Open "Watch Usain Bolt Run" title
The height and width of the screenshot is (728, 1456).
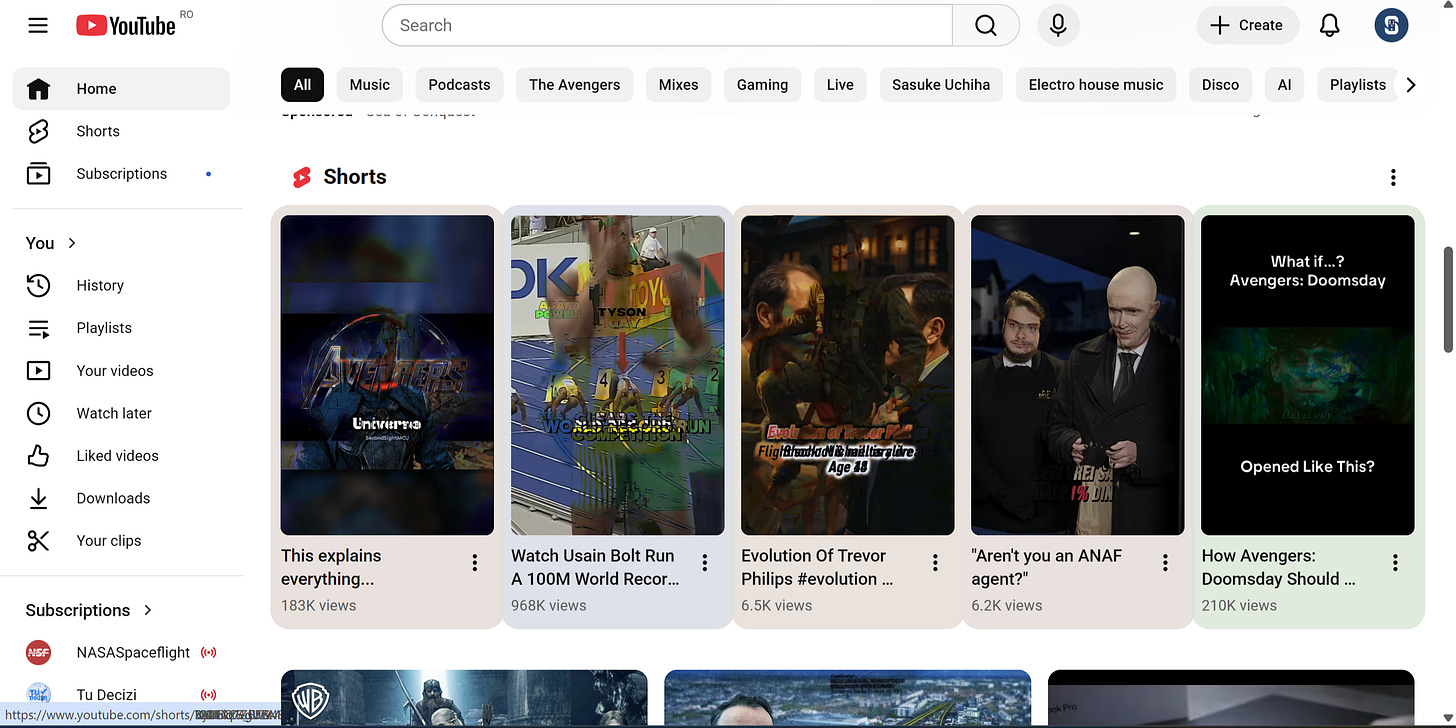point(595,567)
